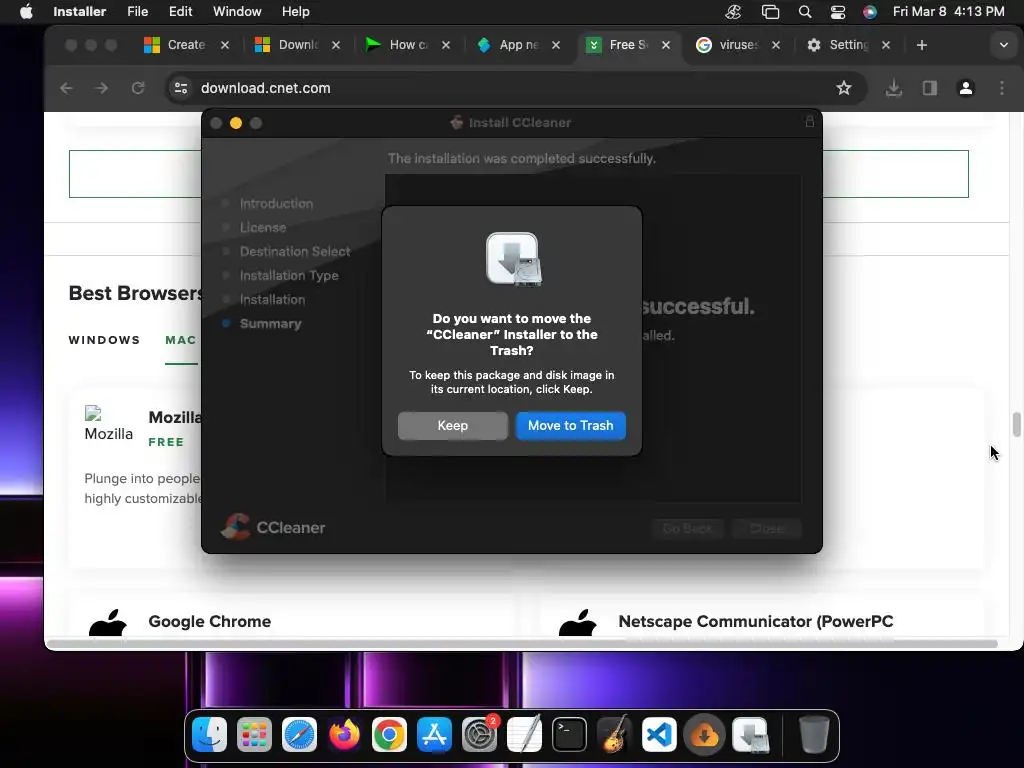Image resolution: width=1024 pixels, height=768 pixels.
Task: Open Chrome three-dot menu
Action: 1002,88
